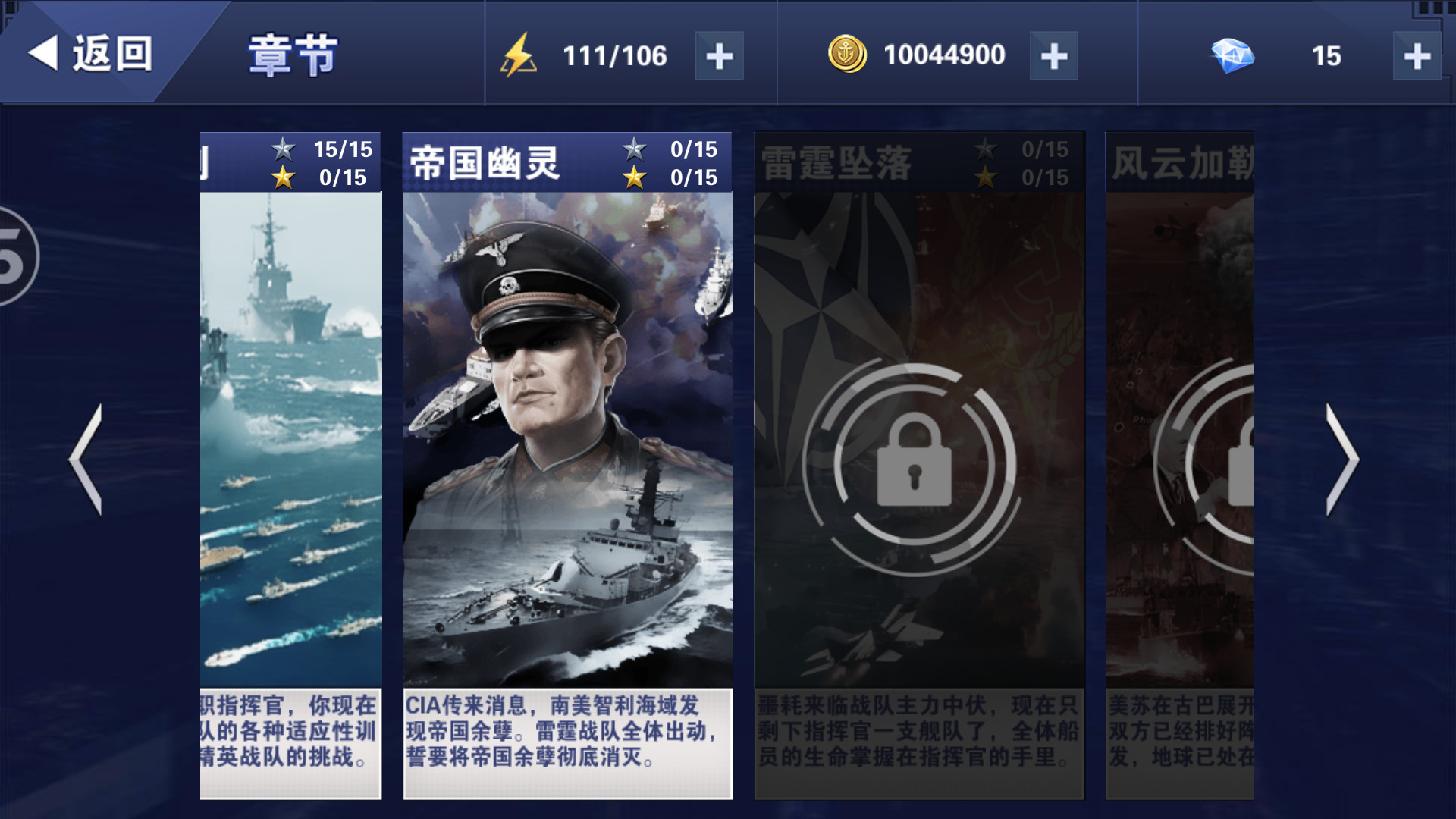Click the 章节 header label

(x=293, y=55)
